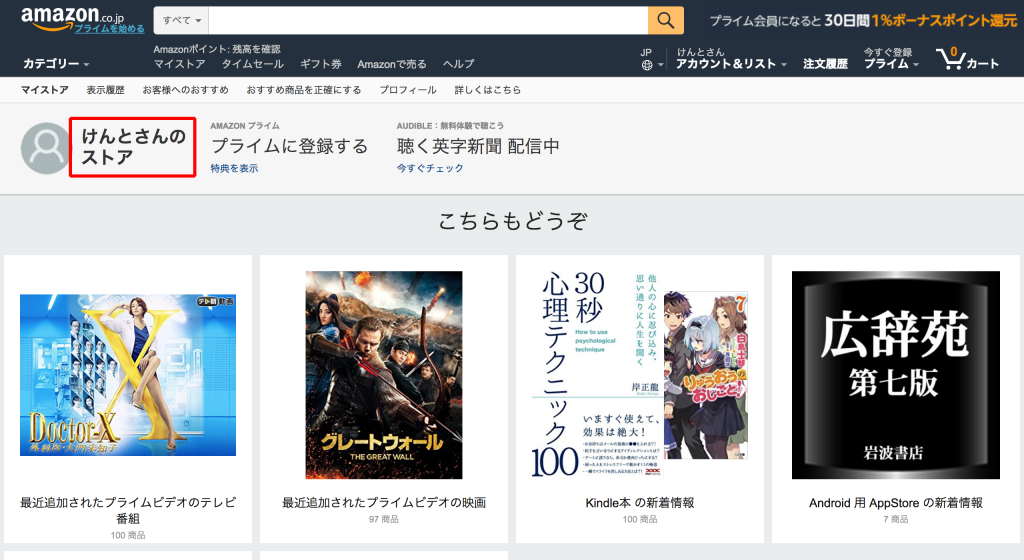Click Amazonポイント: 残高を確認 link

coord(217,49)
